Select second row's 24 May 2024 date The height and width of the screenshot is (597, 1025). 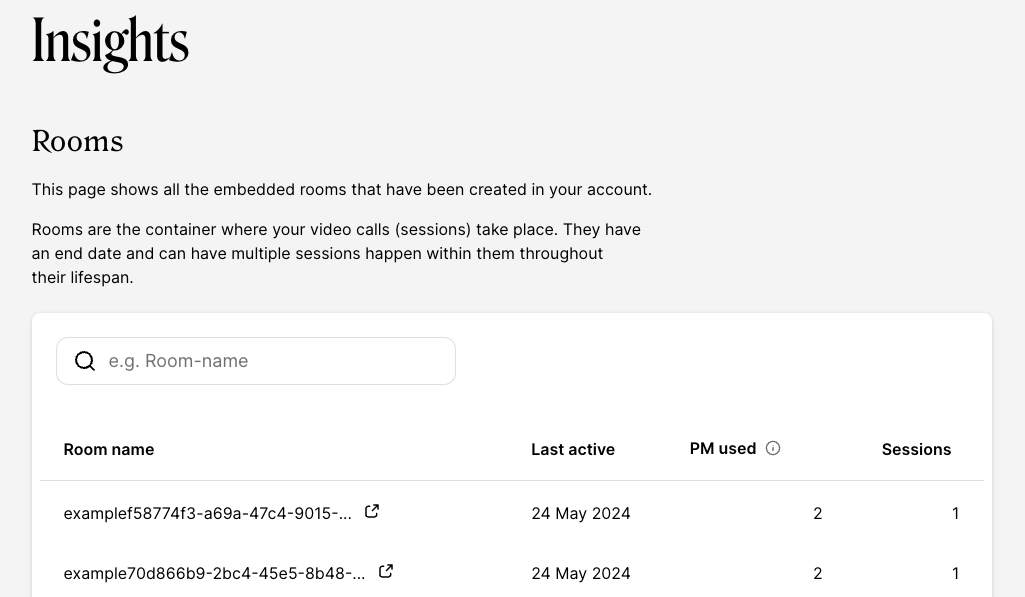[581, 573]
